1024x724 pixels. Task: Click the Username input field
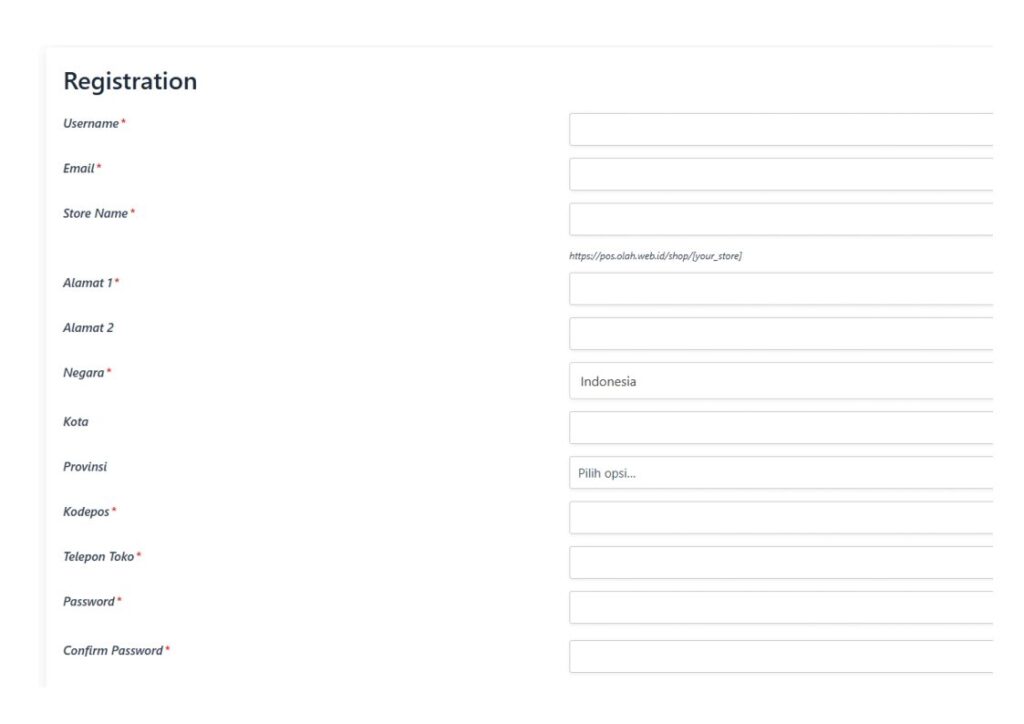coord(780,129)
